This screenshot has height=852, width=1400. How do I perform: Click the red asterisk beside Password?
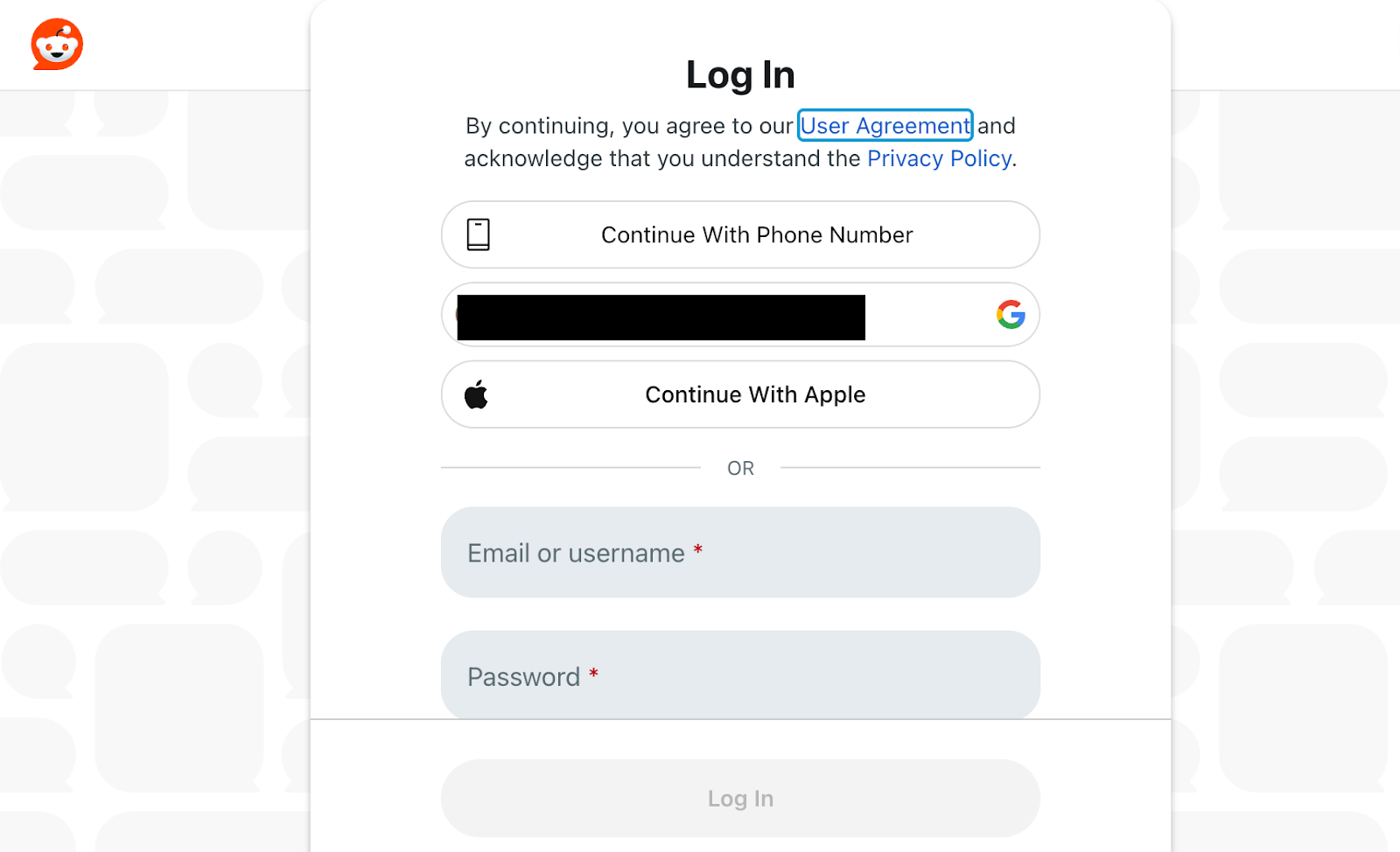(x=593, y=674)
